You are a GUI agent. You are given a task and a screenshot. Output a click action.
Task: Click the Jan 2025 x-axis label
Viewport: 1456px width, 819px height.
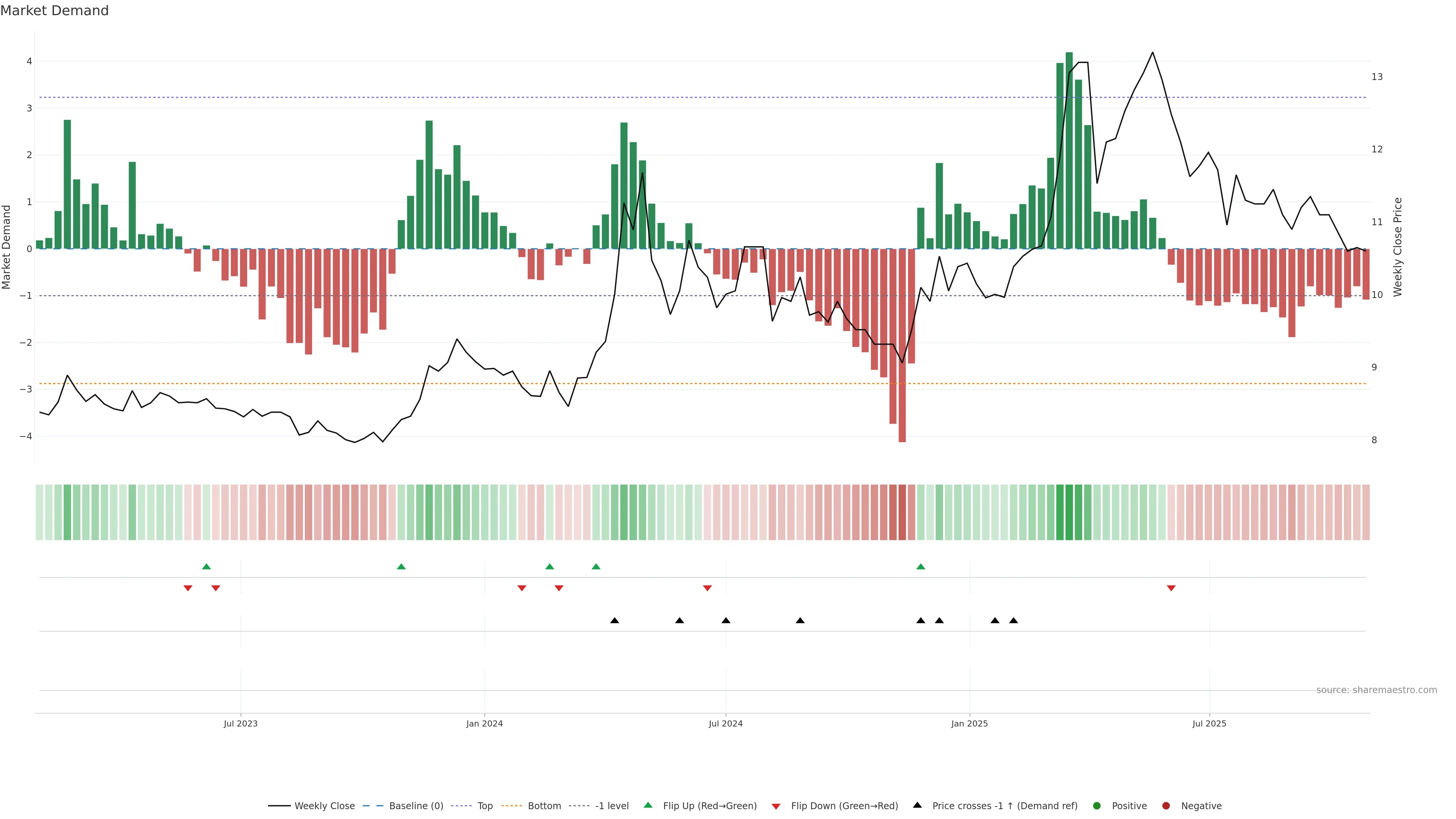(970, 723)
